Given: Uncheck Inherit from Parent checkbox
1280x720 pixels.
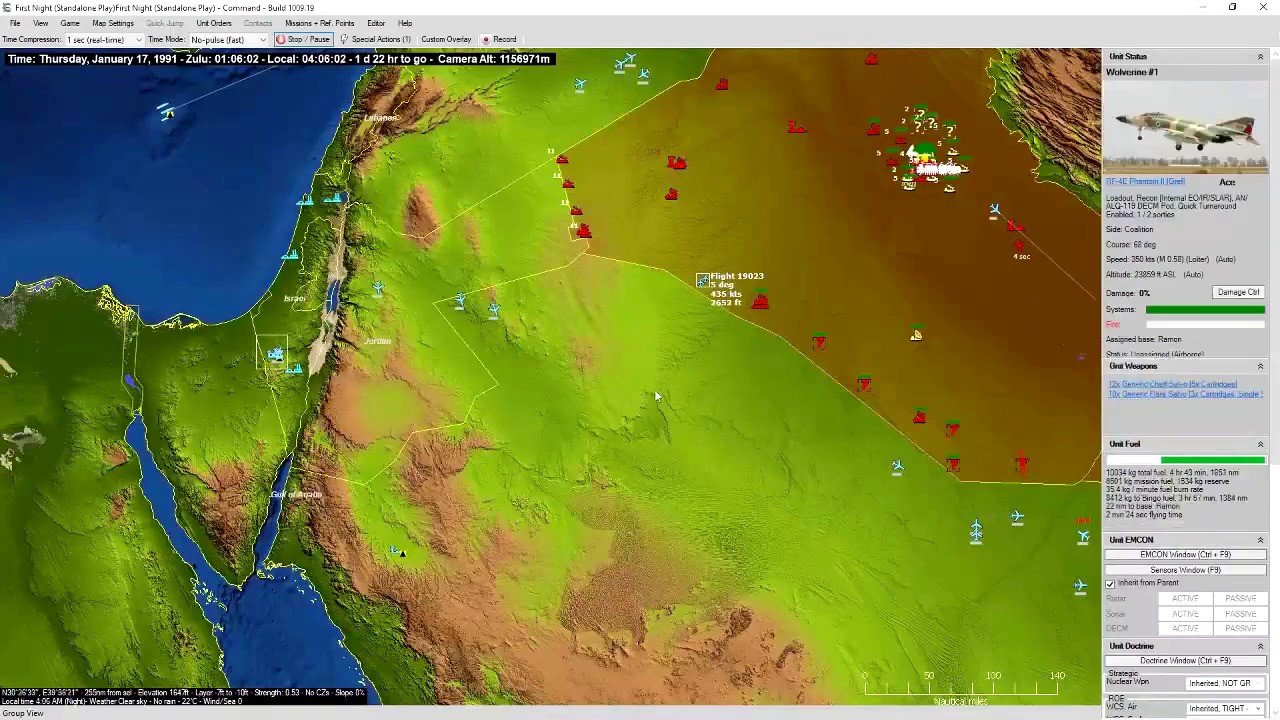Looking at the screenshot, I should (1110, 583).
